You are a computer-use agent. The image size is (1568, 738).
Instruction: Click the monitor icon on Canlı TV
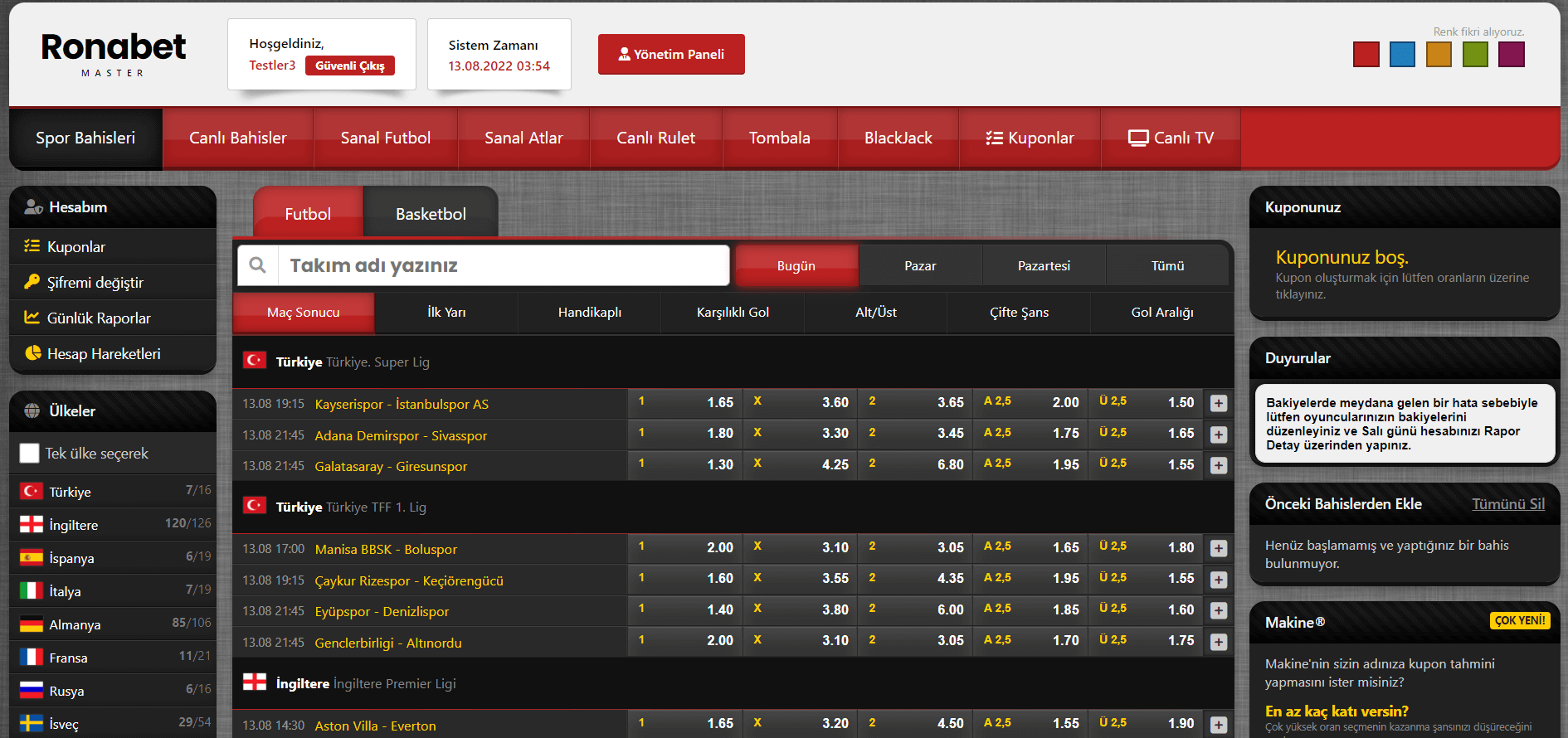tap(1138, 138)
